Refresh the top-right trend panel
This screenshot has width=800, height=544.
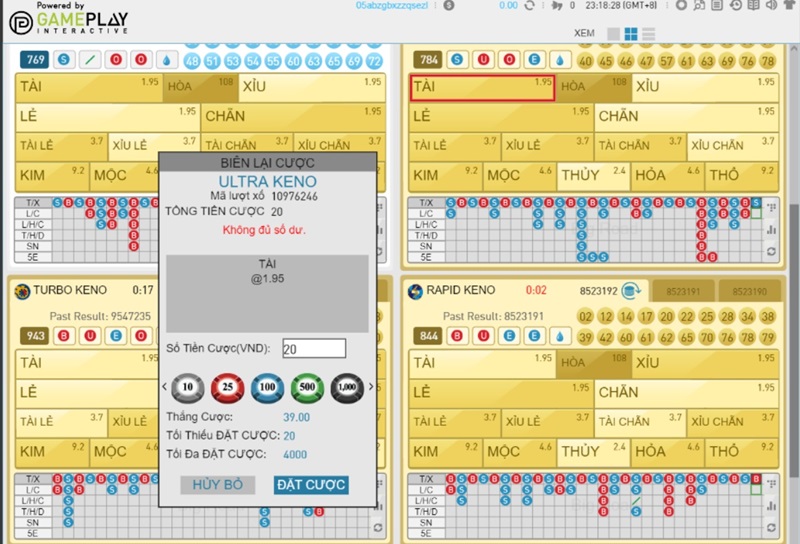[x=771, y=252]
